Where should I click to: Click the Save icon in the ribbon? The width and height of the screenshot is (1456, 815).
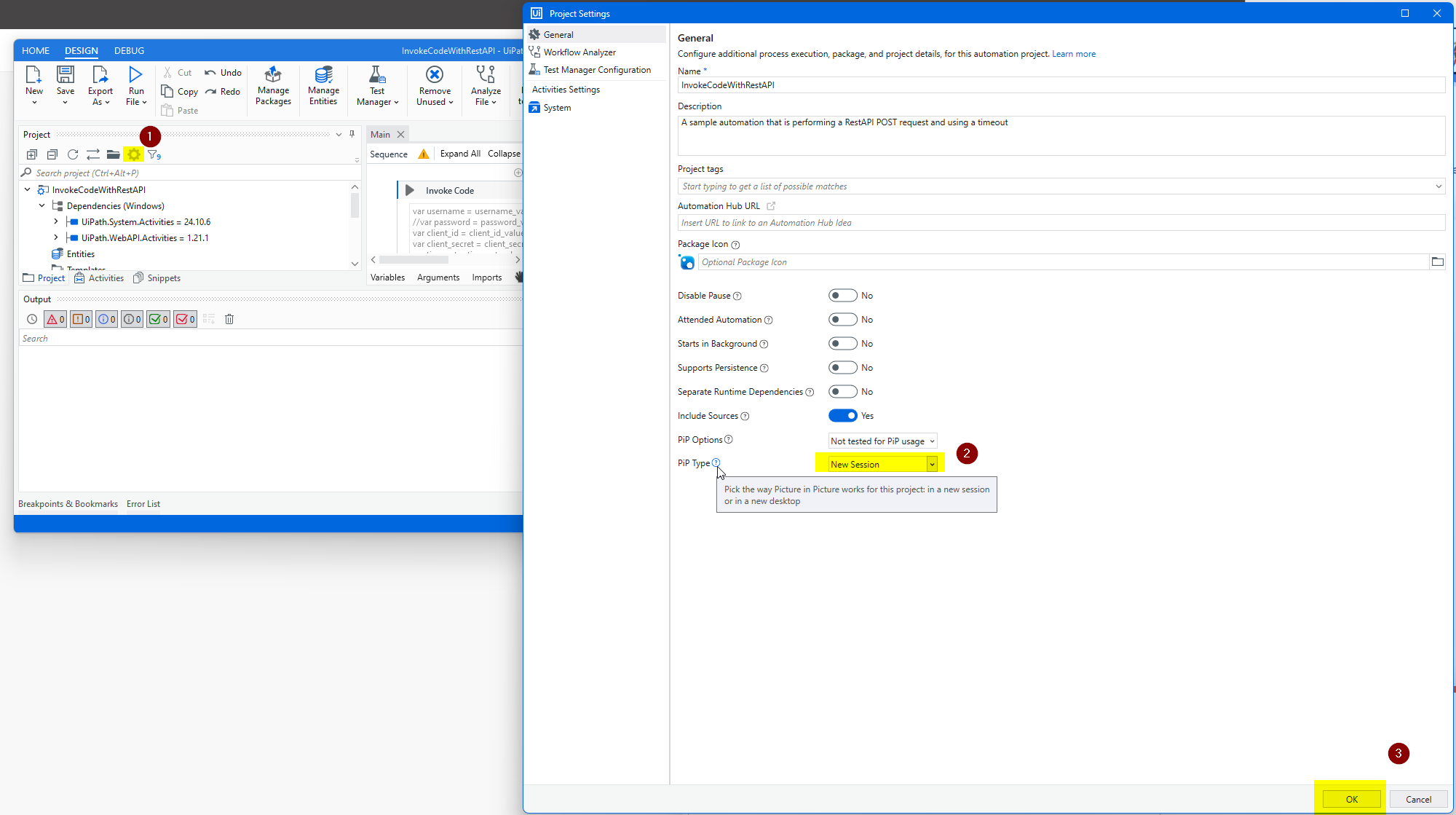(x=66, y=74)
